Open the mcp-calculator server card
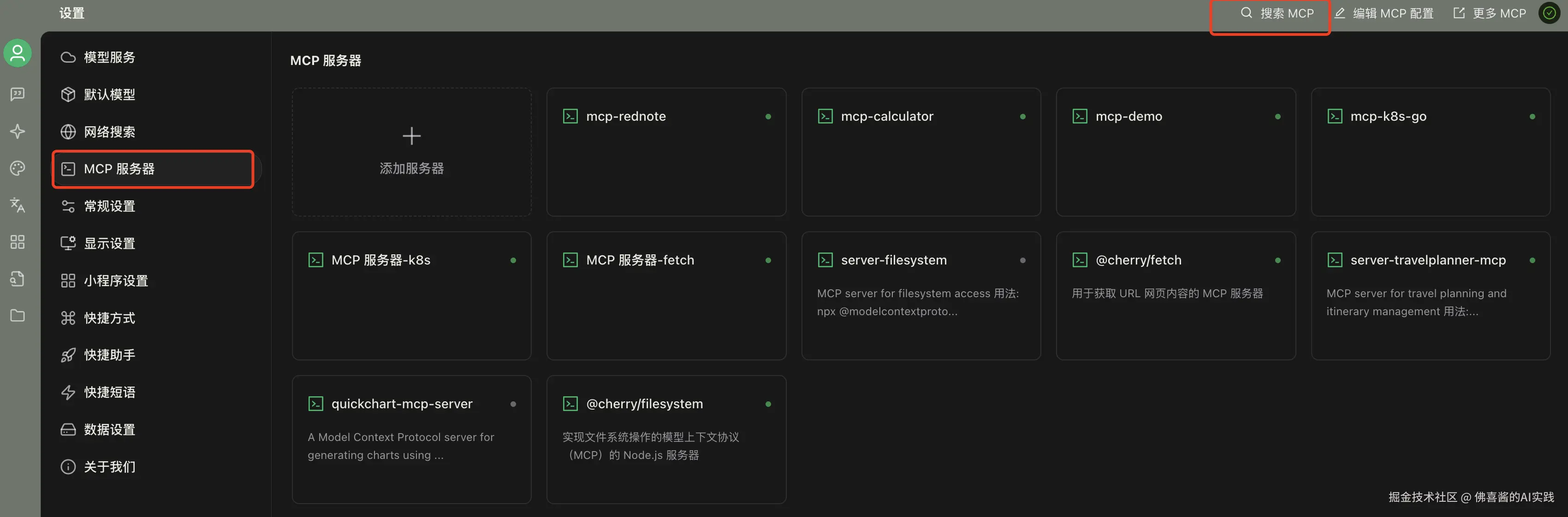 [x=921, y=152]
